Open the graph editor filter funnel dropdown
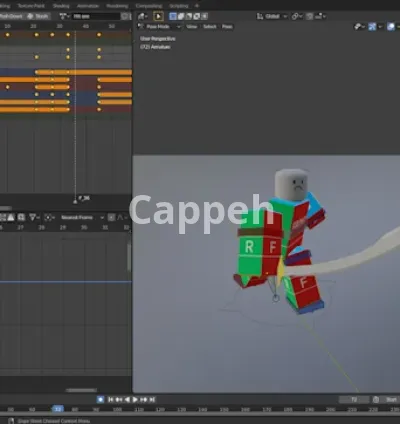 click(34, 217)
